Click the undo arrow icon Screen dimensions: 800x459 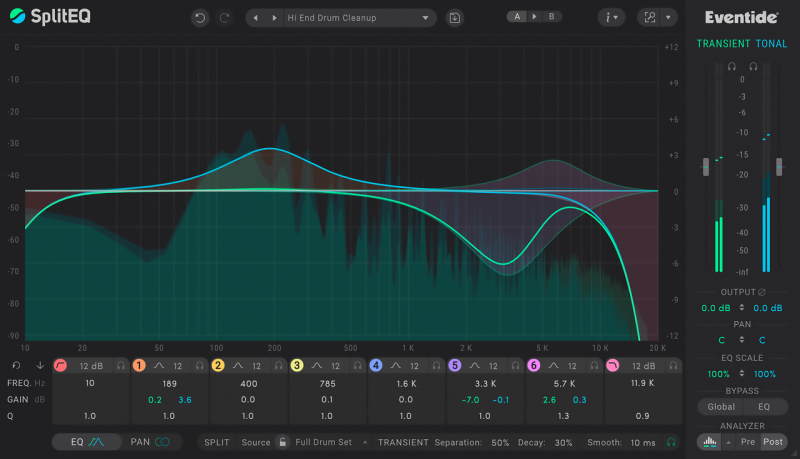[x=200, y=18]
